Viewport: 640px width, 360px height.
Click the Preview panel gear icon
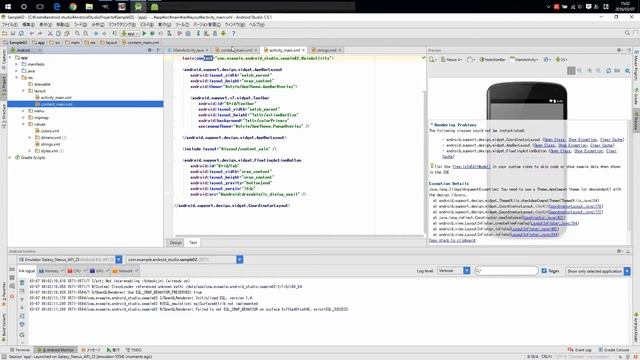click(619, 50)
